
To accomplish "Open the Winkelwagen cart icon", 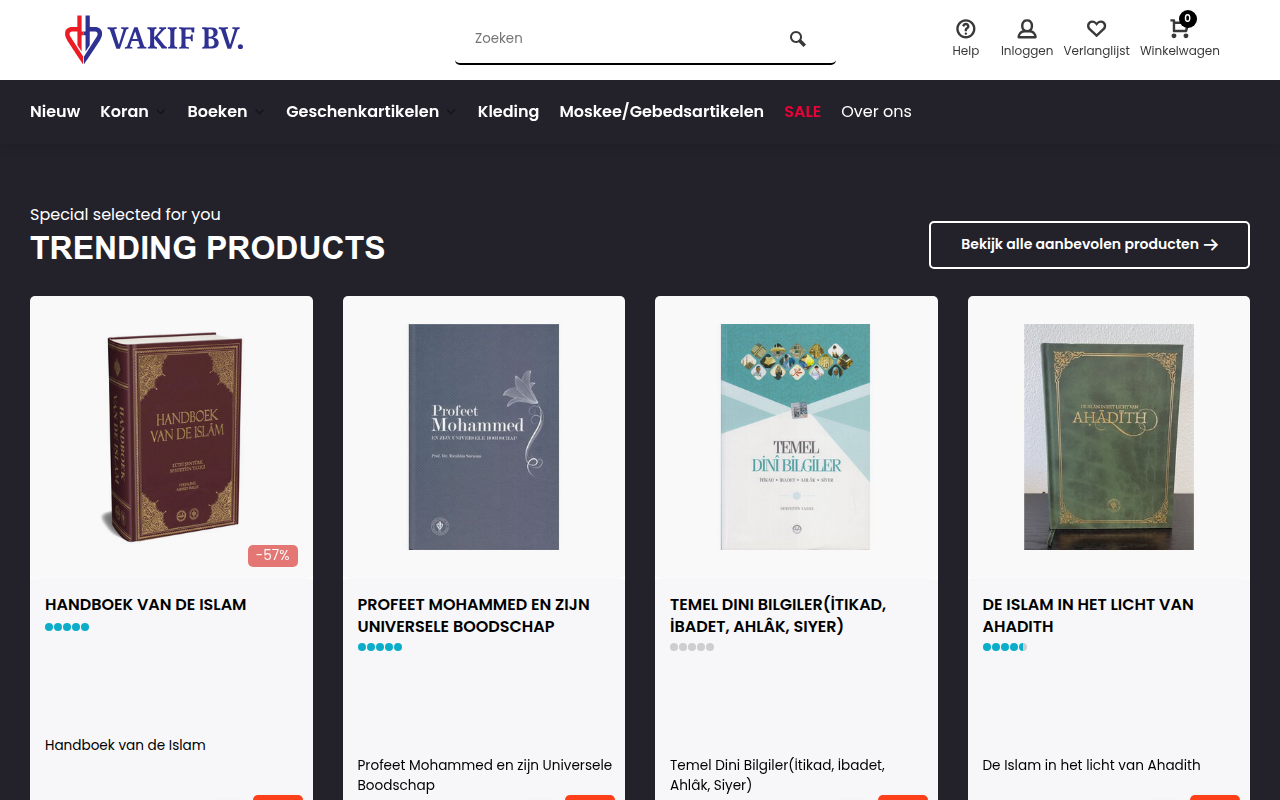I will pos(1179,29).
